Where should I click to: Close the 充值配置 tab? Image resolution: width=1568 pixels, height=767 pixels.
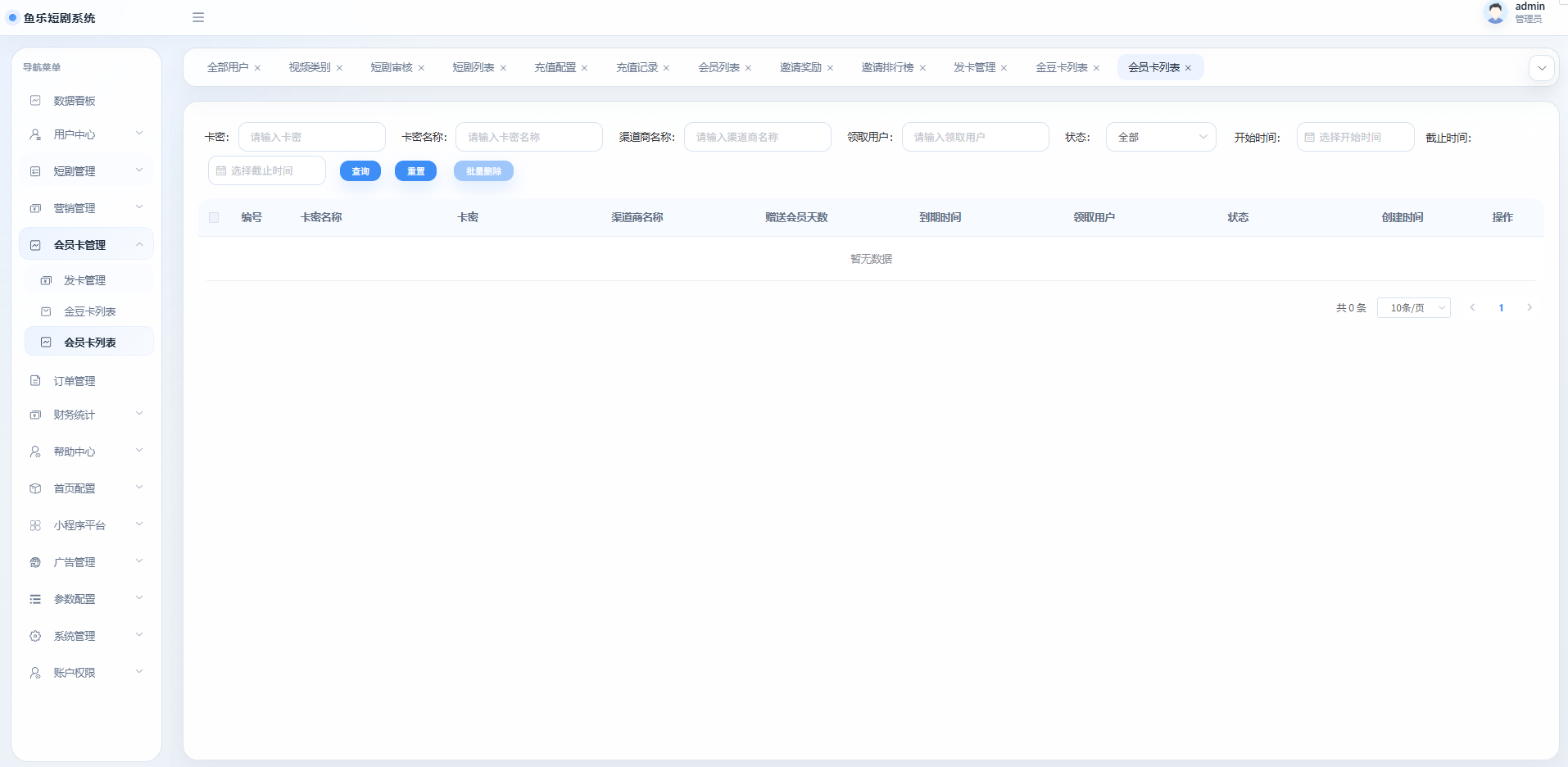tap(584, 68)
